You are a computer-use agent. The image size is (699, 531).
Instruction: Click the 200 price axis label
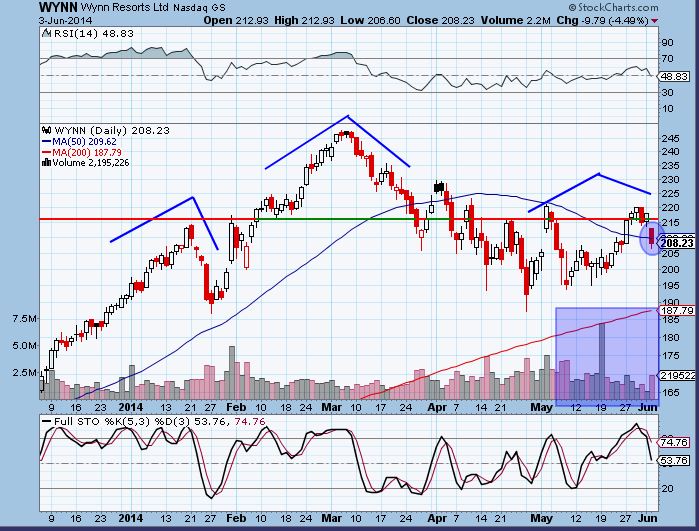670,269
